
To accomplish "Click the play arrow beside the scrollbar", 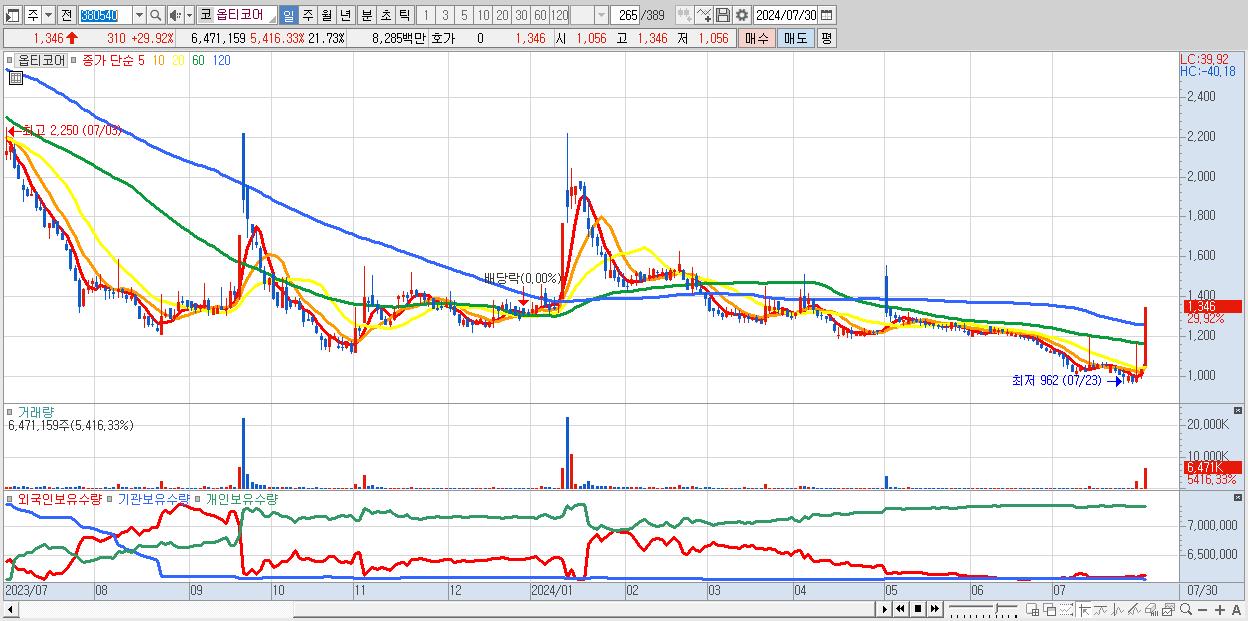I will coord(885,609).
